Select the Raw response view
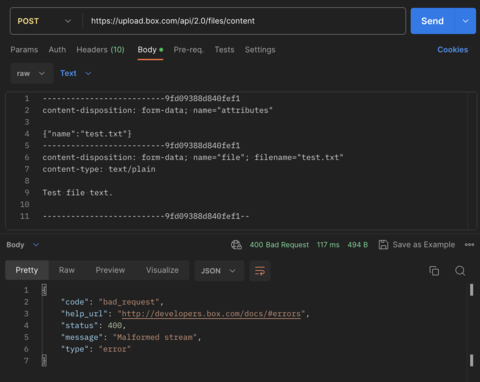Viewport: 480px width, 382px height. 67,270
